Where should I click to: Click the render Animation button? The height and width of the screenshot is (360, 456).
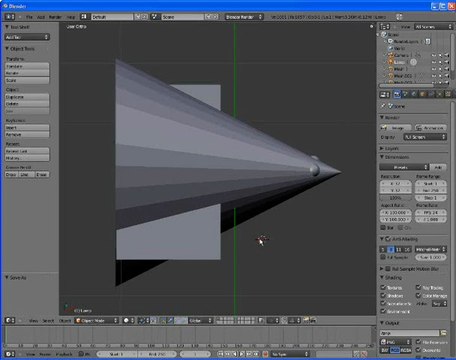coord(430,128)
